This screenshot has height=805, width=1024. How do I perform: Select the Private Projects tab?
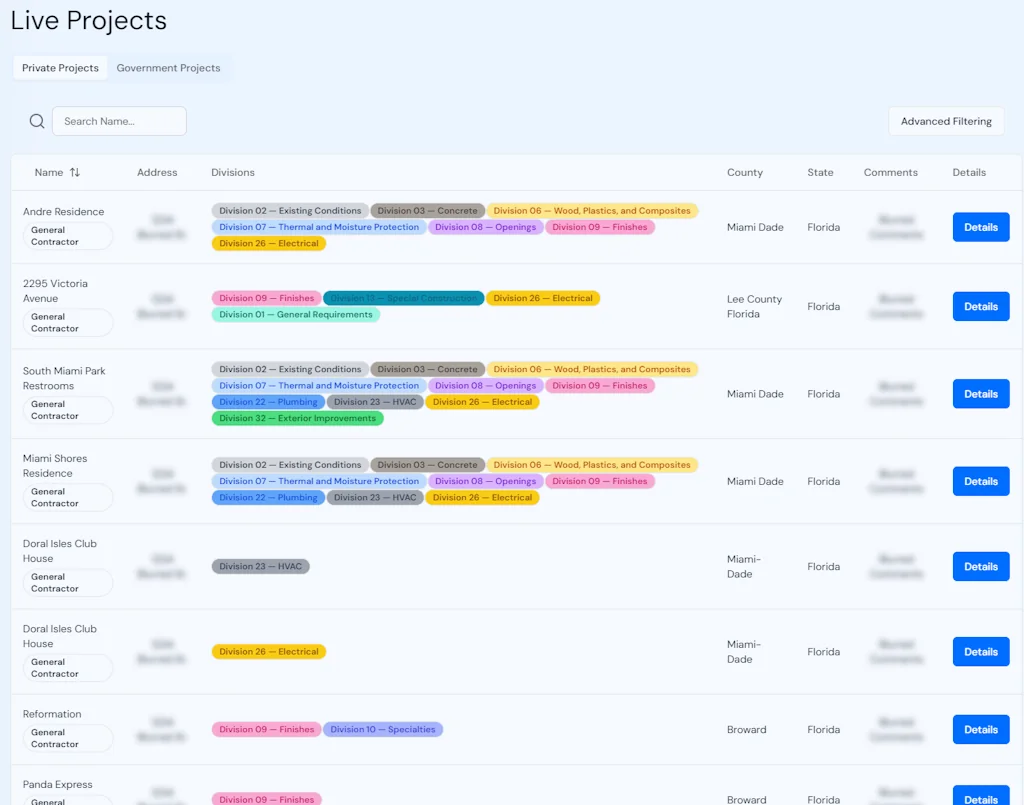coord(59,68)
